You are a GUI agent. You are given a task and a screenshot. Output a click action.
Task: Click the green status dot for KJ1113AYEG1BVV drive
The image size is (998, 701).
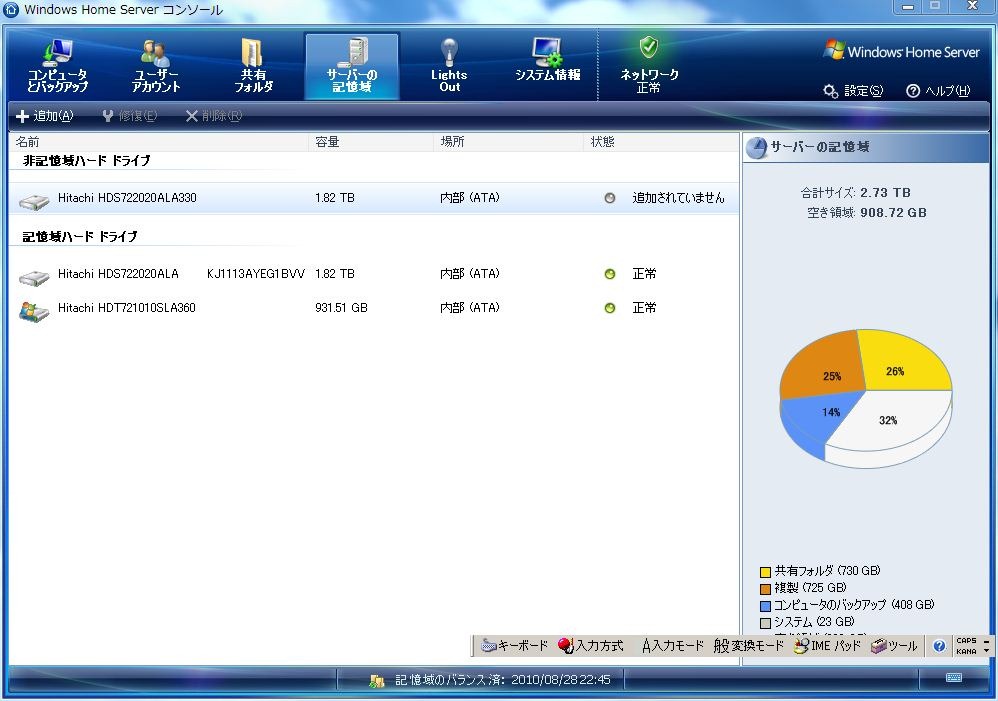pos(610,274)
